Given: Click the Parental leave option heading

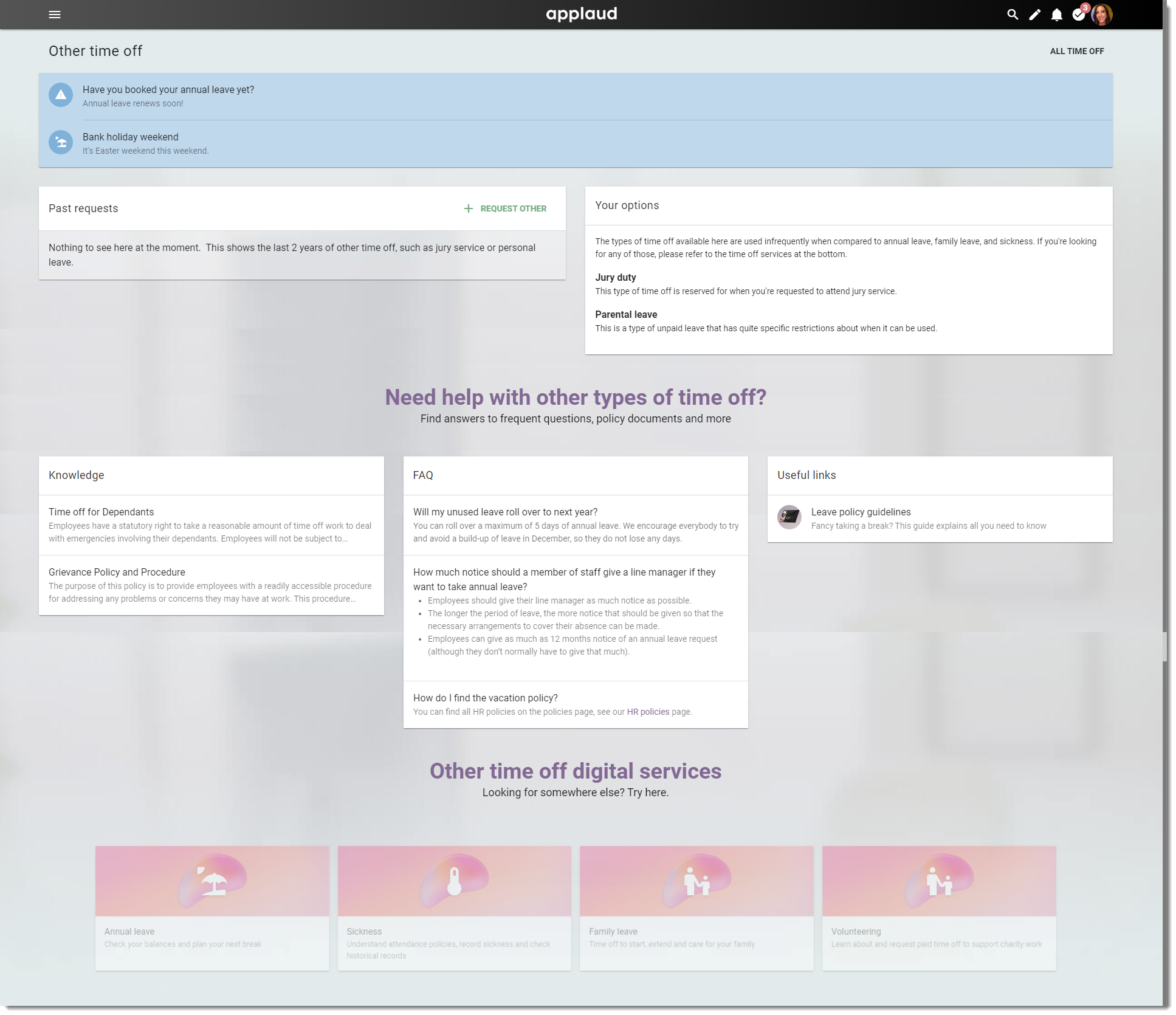Looking at the screenshot, I should click(x=626, y=314).
